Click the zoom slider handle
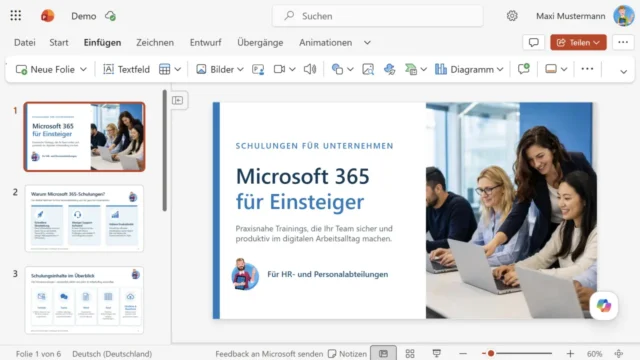 pyautogui.click(x=491, y=353)
